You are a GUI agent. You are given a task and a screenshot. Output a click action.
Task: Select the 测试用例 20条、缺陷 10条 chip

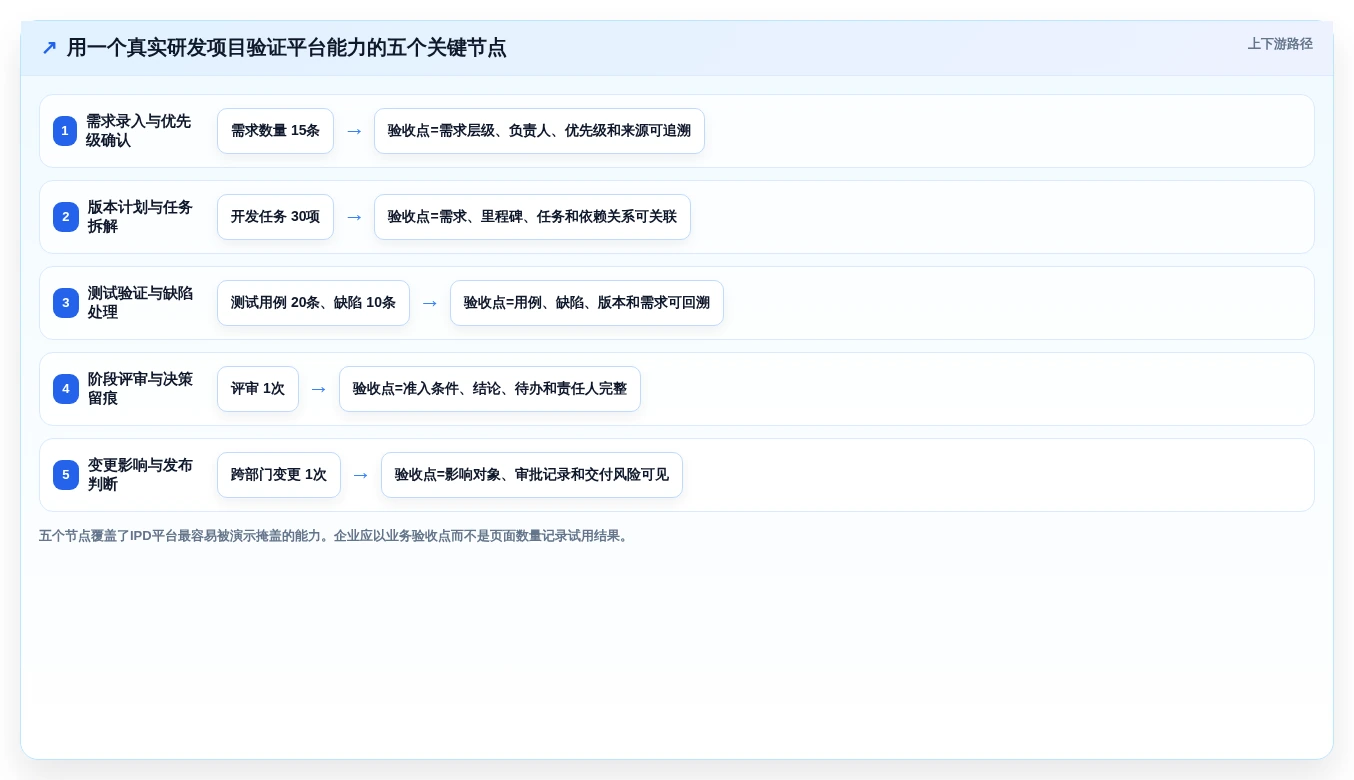tap(313, 303)
